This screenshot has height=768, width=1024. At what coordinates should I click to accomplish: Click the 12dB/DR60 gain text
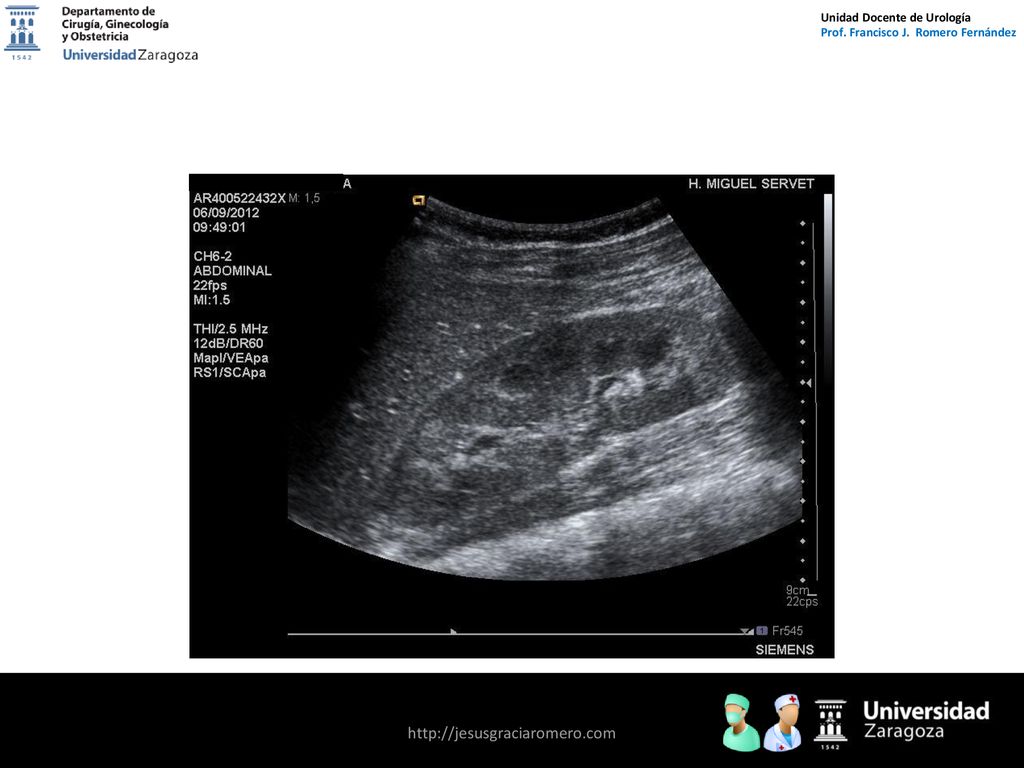tap(228, 344)
